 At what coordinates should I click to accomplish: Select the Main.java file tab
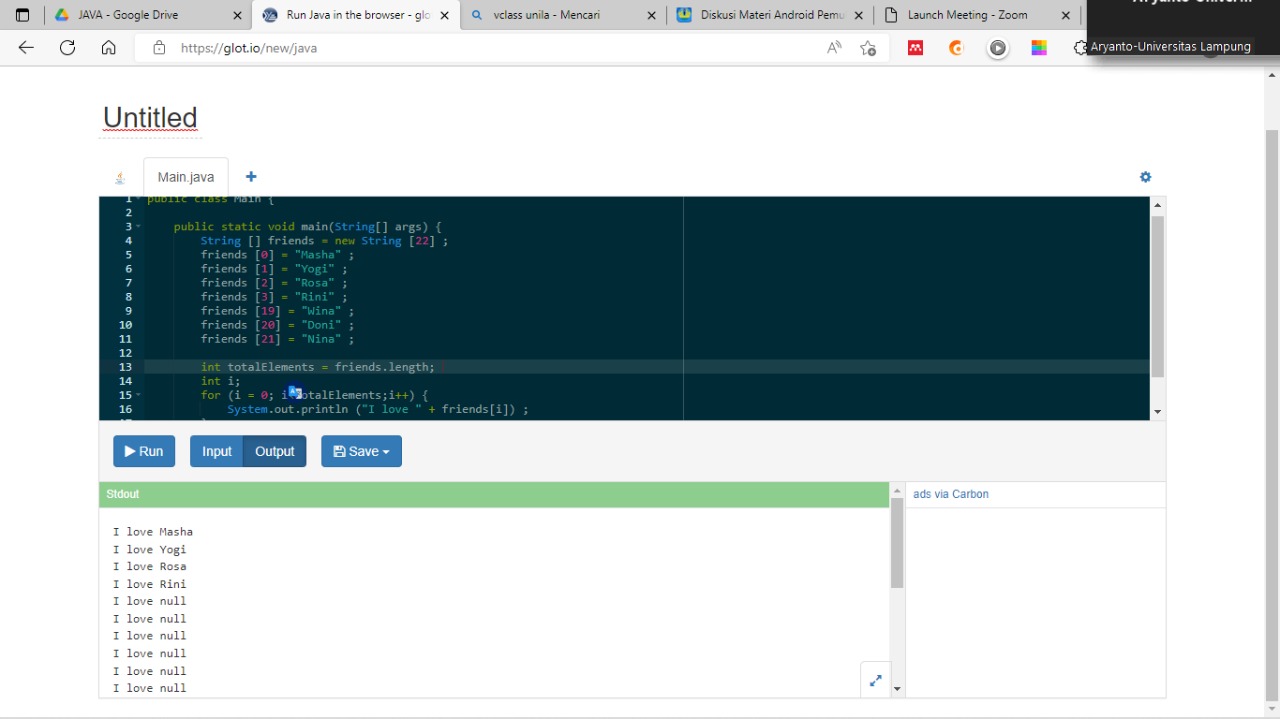(x=185, y=177)
